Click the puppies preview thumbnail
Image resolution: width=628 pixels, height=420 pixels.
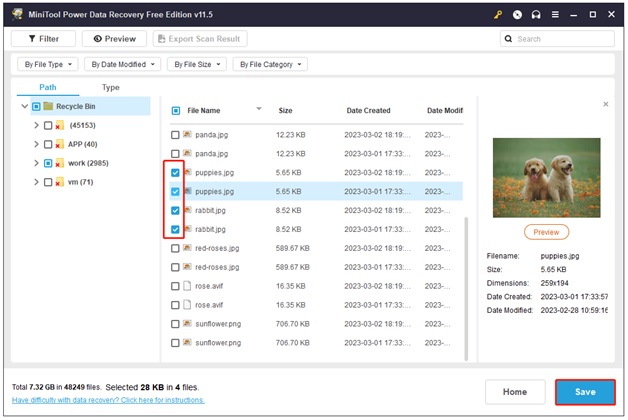pyautogui.click(x=546, y=176)
